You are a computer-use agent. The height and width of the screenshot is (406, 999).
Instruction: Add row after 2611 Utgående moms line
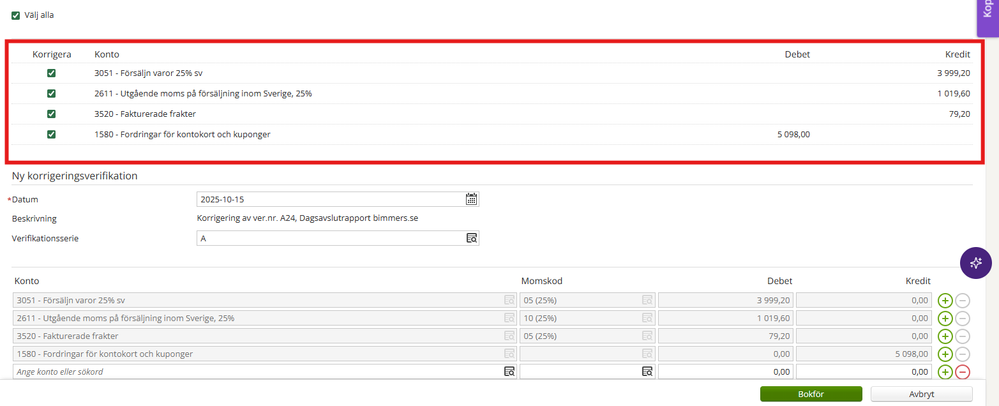point(945,318)
